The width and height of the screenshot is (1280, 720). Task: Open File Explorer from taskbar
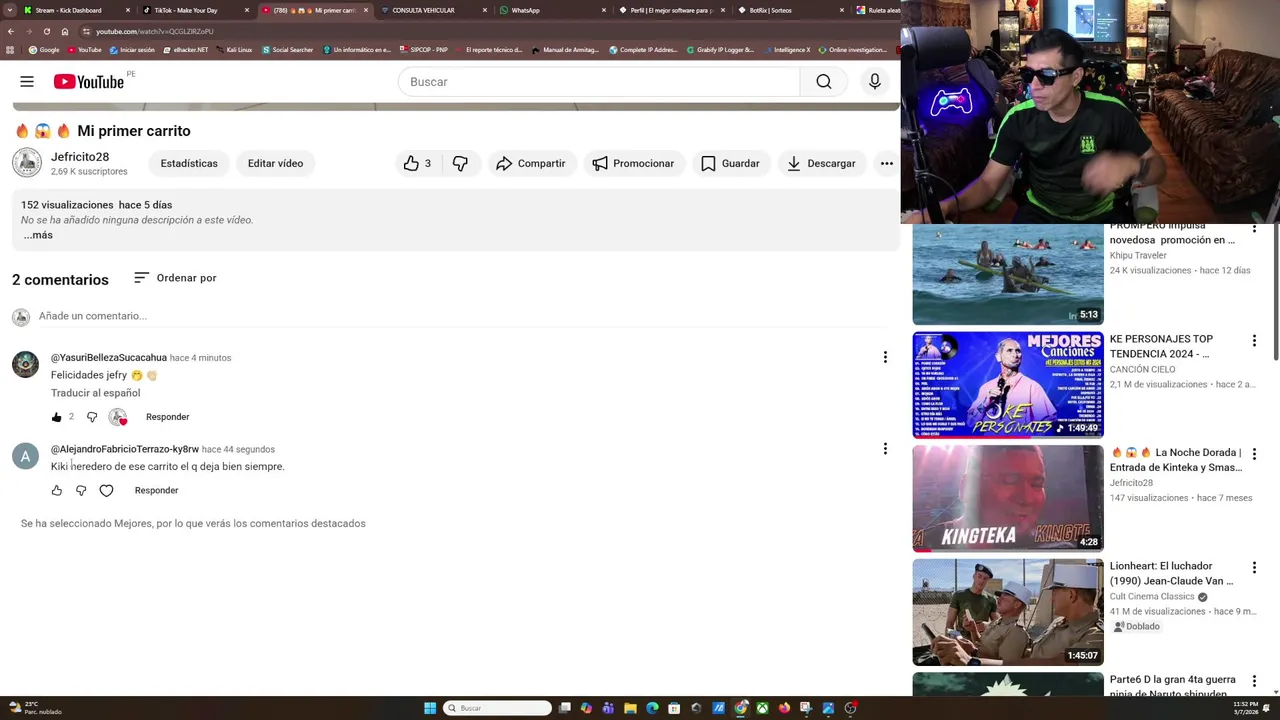point(630,708)
